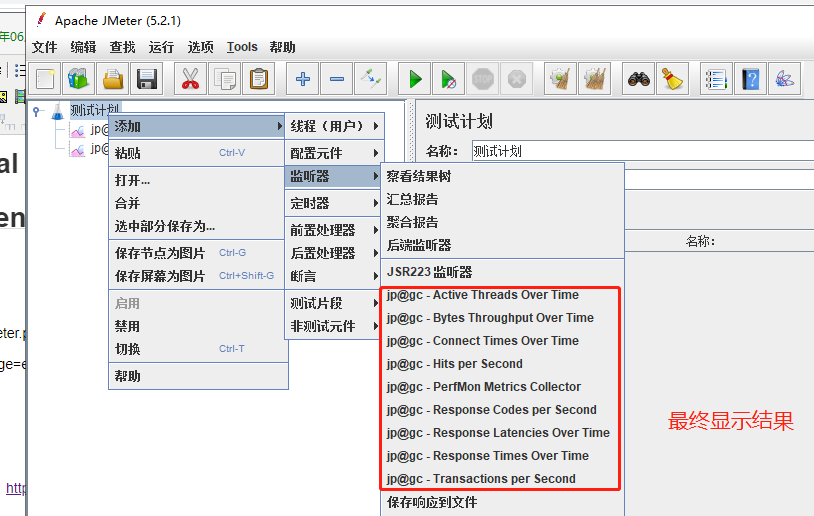Choose 禁用 from the context menu
This screenshot has width=814, height=516.
click(198, 326)
